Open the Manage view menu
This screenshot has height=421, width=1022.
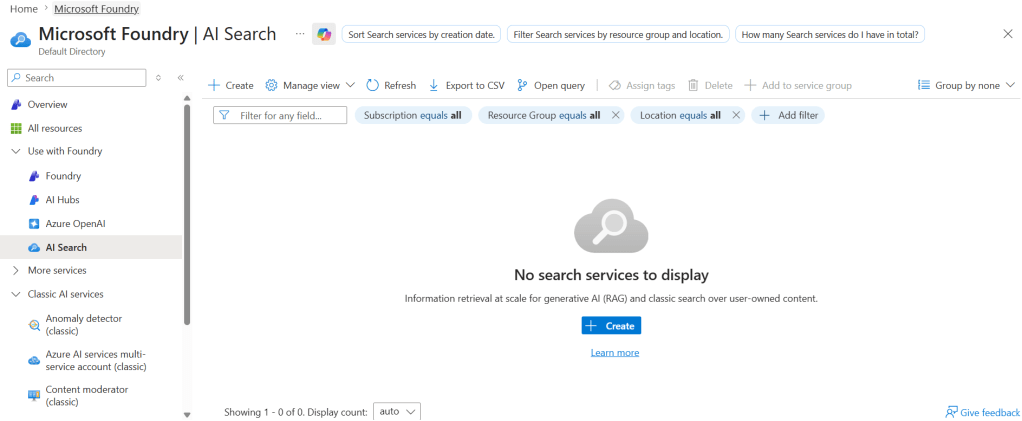tap(310, 86)
